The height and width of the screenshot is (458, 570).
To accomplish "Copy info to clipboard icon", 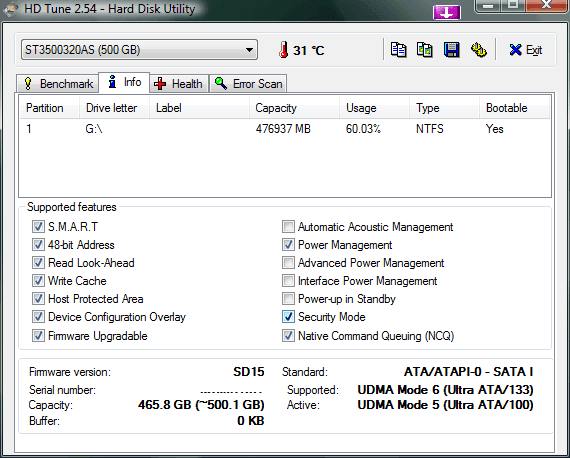I will [398, 50].
